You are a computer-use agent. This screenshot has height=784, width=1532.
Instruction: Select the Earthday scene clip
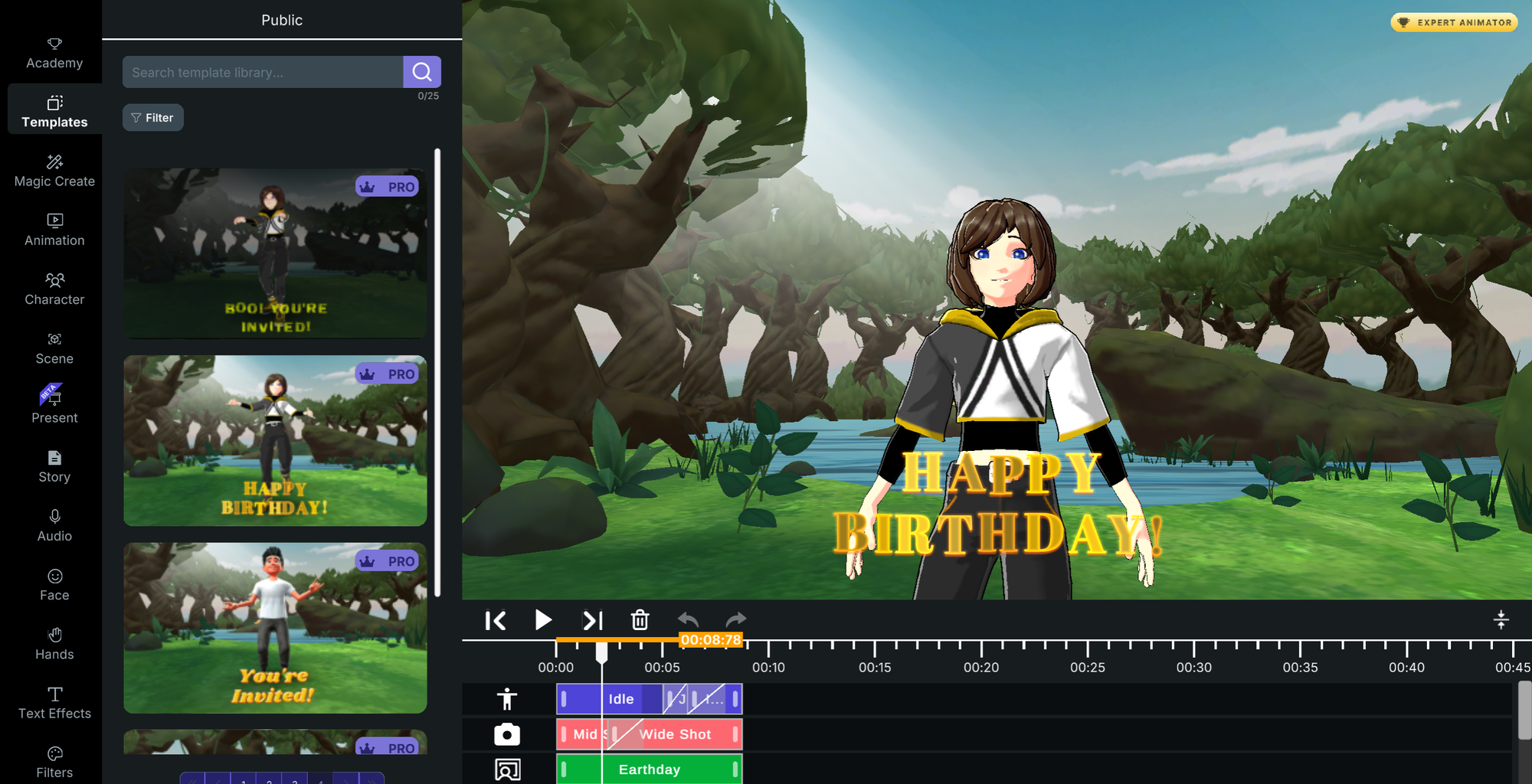649,769
